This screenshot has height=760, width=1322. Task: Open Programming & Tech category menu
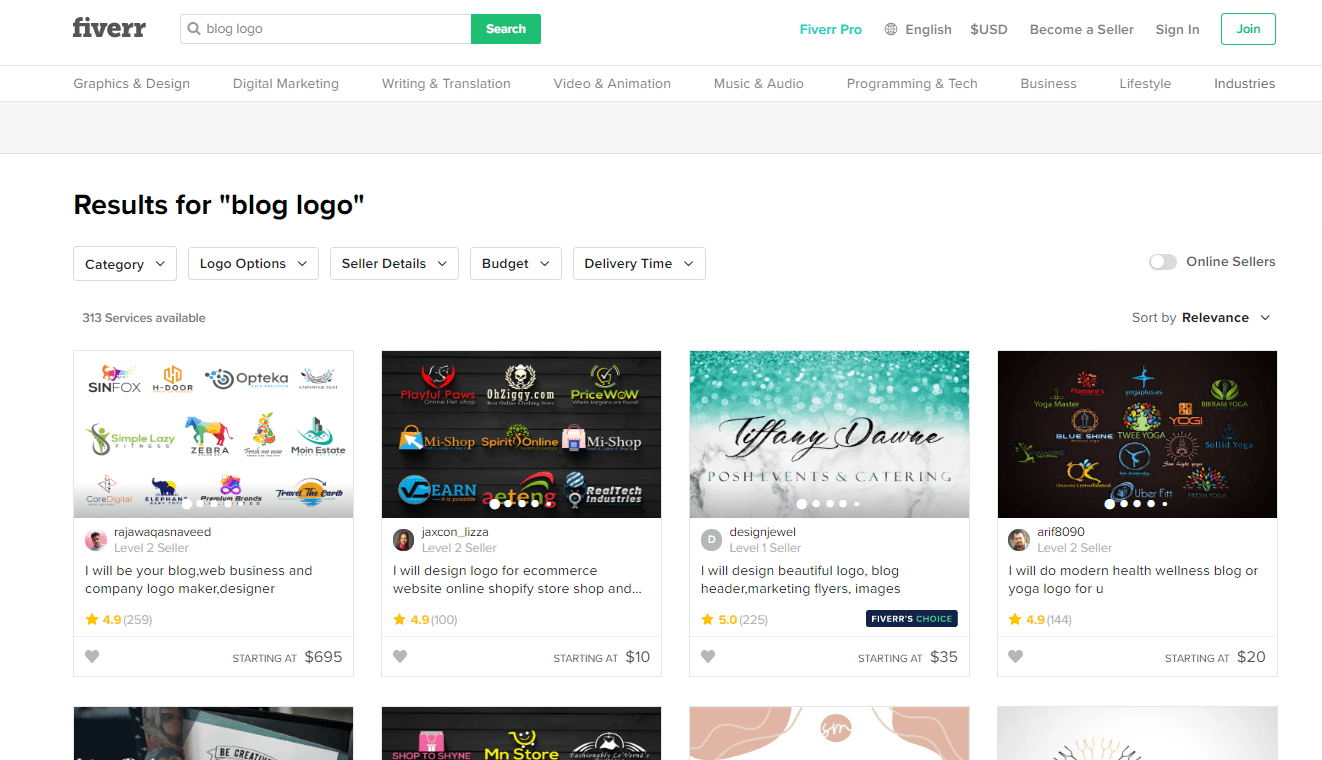point(912,84)
